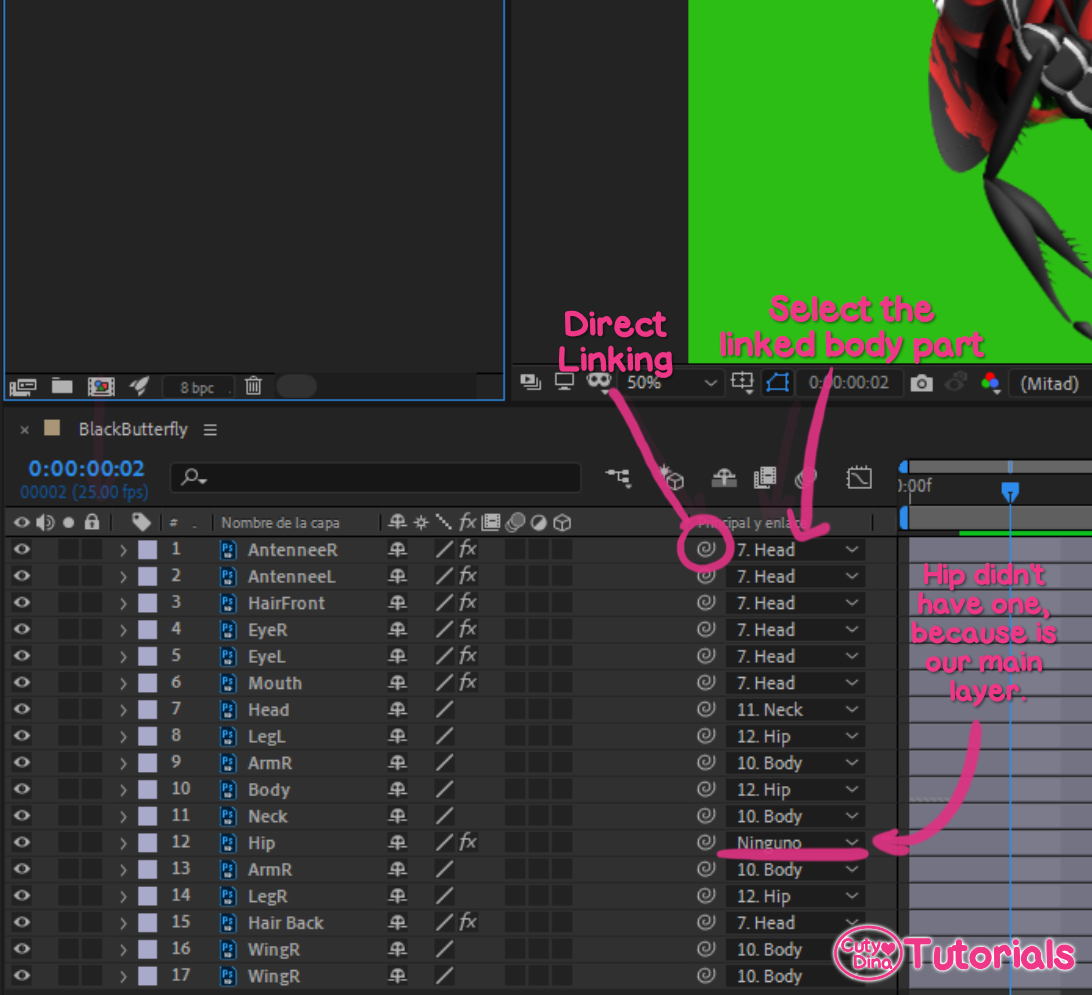Take a snapshot with the camera icon
Screen dimensions: 1092x995
point(921,383)
